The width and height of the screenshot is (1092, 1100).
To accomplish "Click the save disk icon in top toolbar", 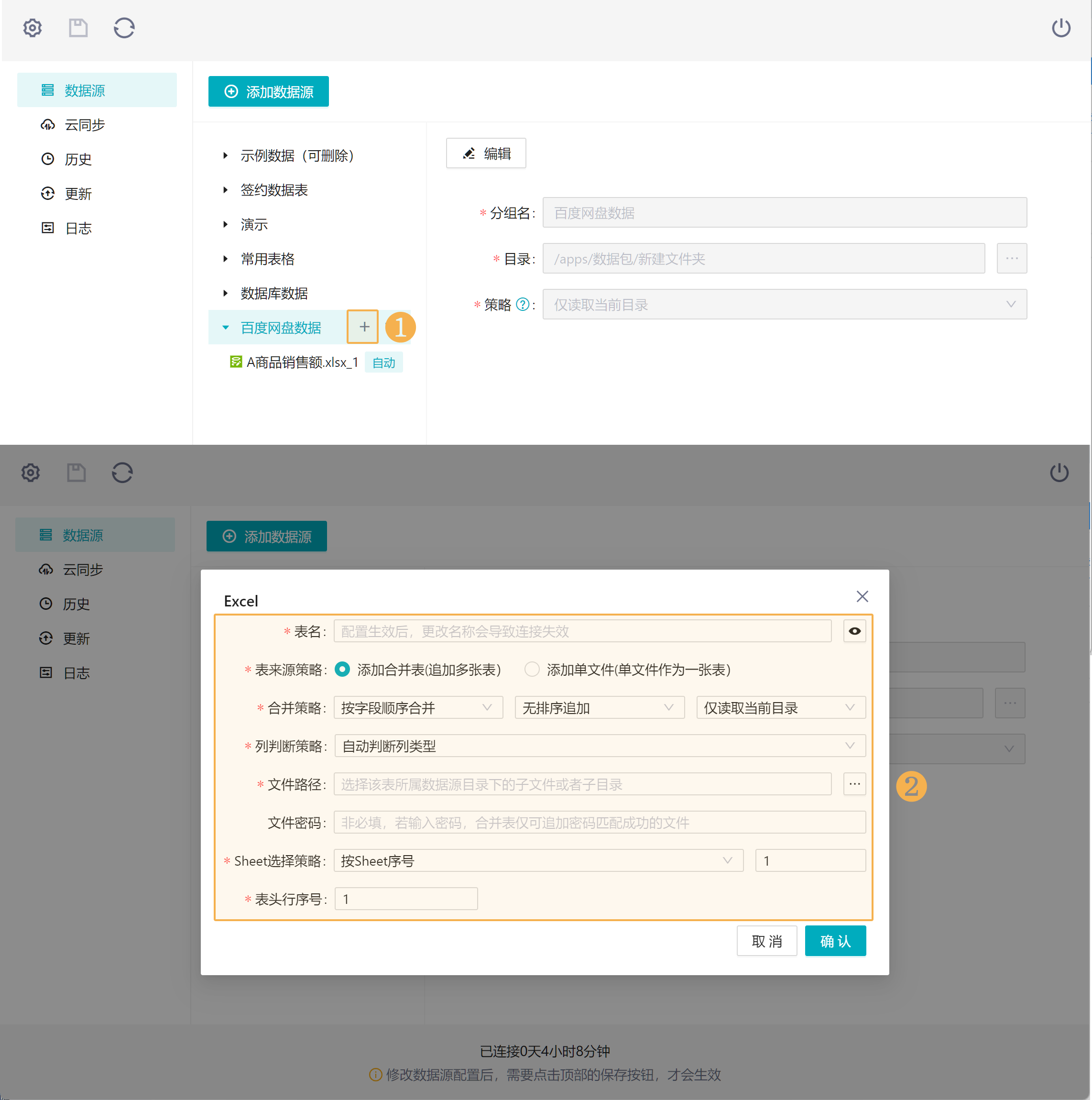I will click(x=78, y=28).
